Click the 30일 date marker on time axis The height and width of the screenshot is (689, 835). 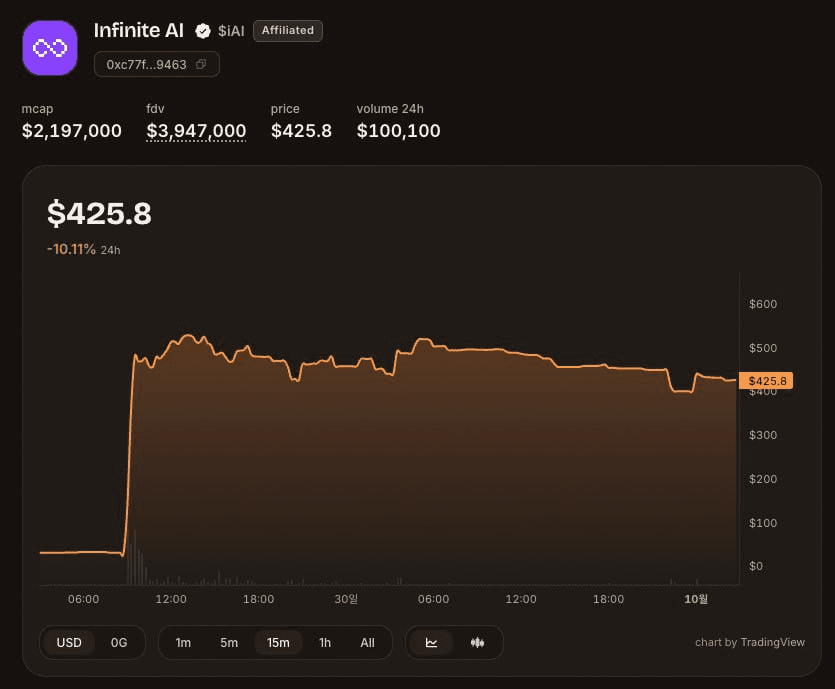tap(346, 599)
